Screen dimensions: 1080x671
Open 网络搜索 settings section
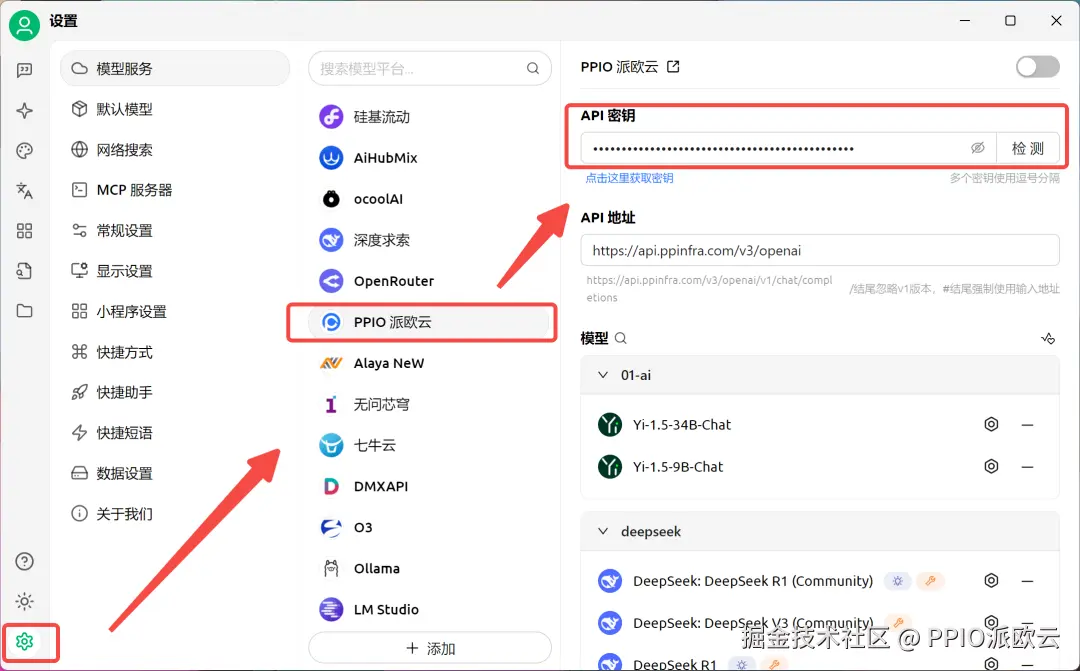[175, 149]
